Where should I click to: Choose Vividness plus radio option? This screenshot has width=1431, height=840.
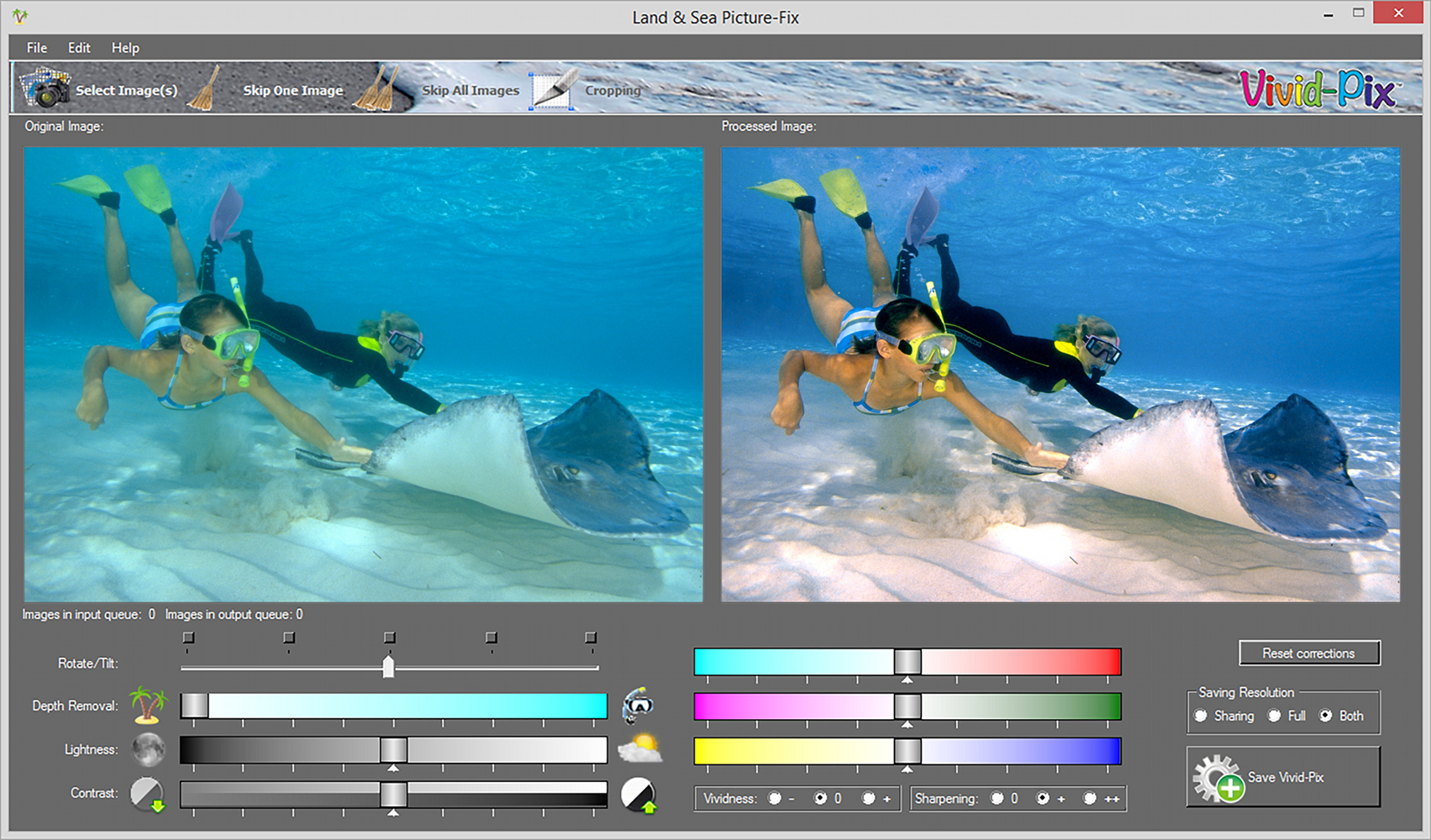click(x=869, y=799)
